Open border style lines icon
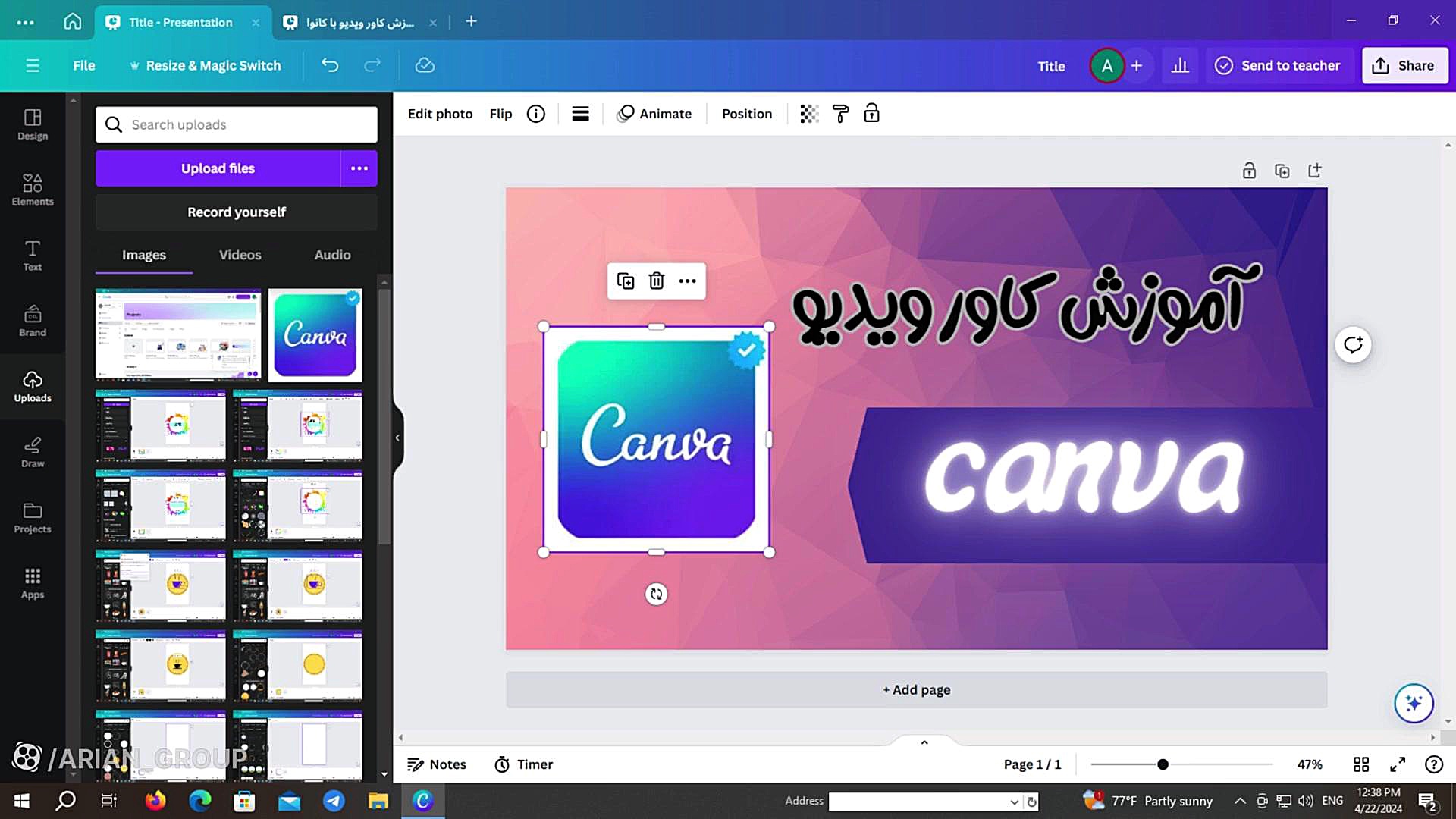This screenshot has width=1456, height=819. pos(580,114)
